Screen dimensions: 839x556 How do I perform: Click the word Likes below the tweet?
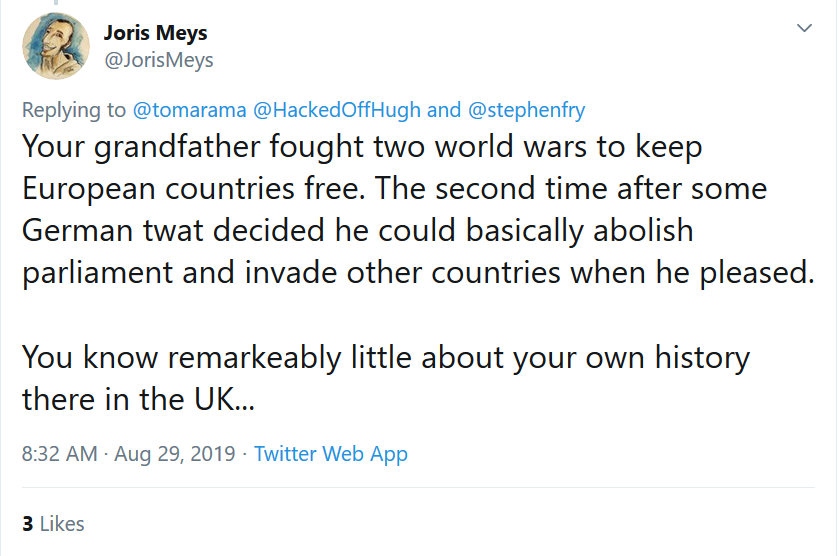tap(62, 524)
